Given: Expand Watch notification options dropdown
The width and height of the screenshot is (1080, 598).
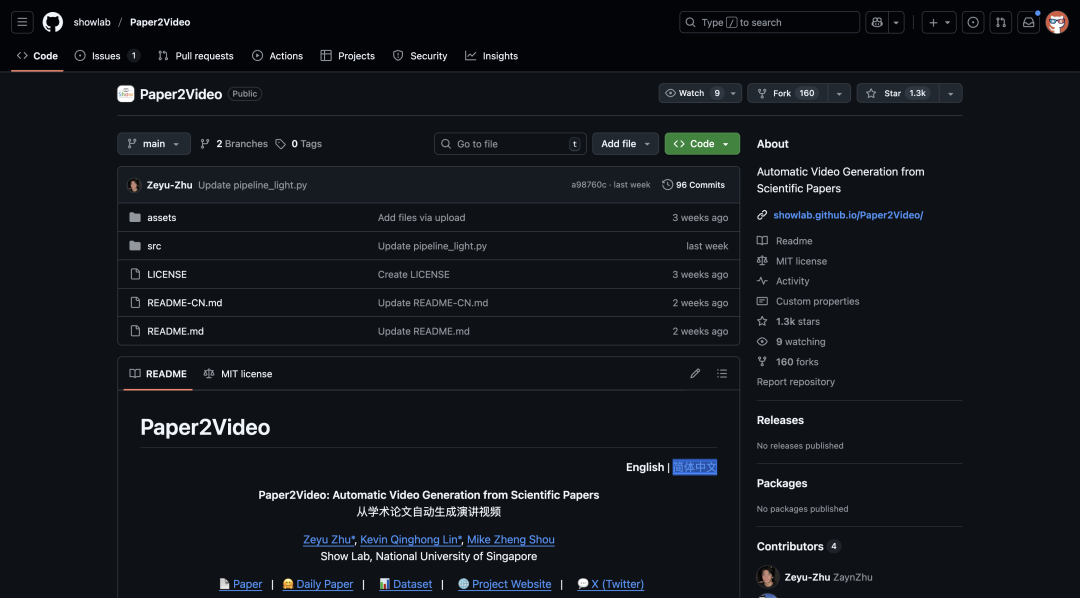Looking at the screenshot, I should tap(734, 93).
